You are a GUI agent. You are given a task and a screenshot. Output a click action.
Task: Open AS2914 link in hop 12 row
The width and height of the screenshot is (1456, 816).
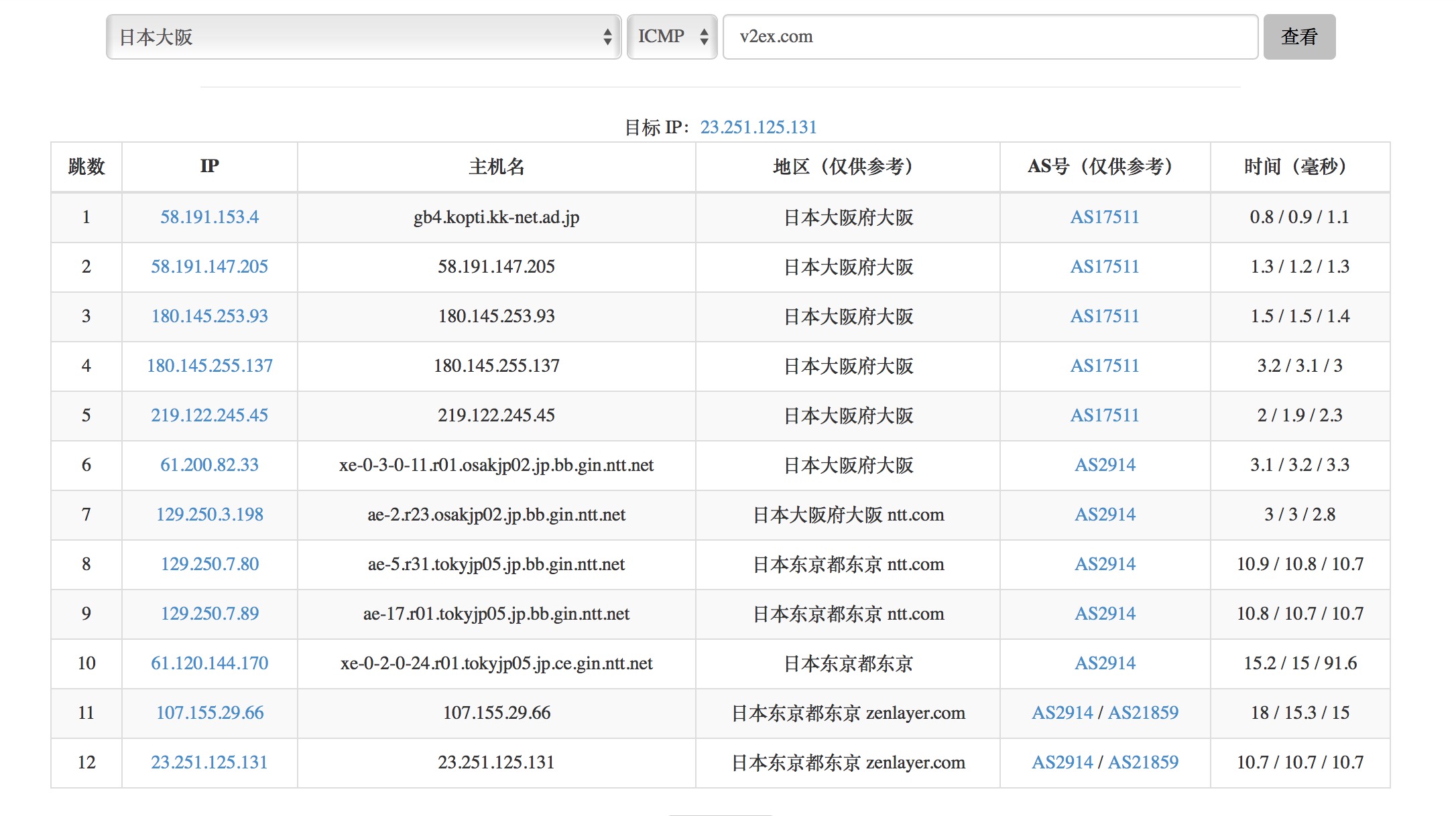tap(1062, 762)
